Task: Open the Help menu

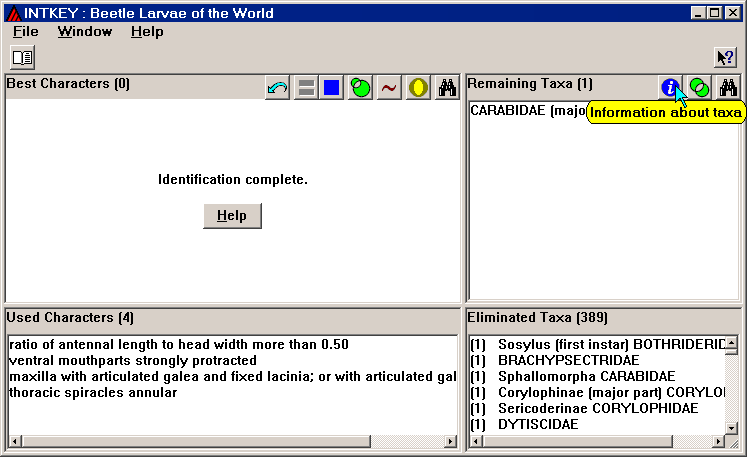Action: [x=147, y=31]
